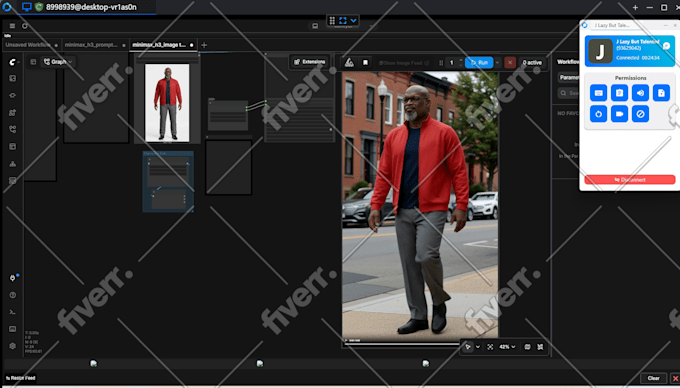Click the Resize Feed button
This screenshot has width=680, height=388.
tap(20, 378)
